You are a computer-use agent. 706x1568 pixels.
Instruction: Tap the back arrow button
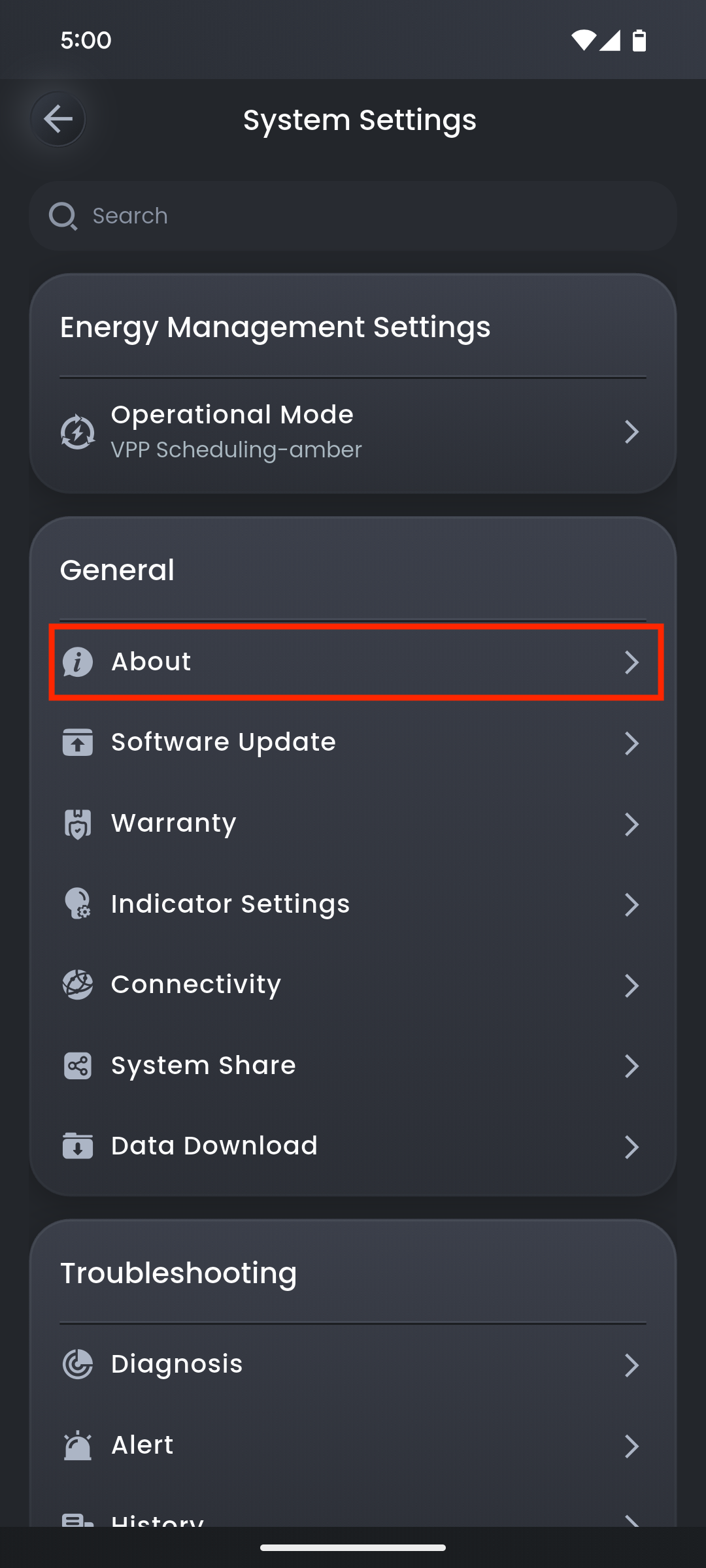click(x=58, y=119)
